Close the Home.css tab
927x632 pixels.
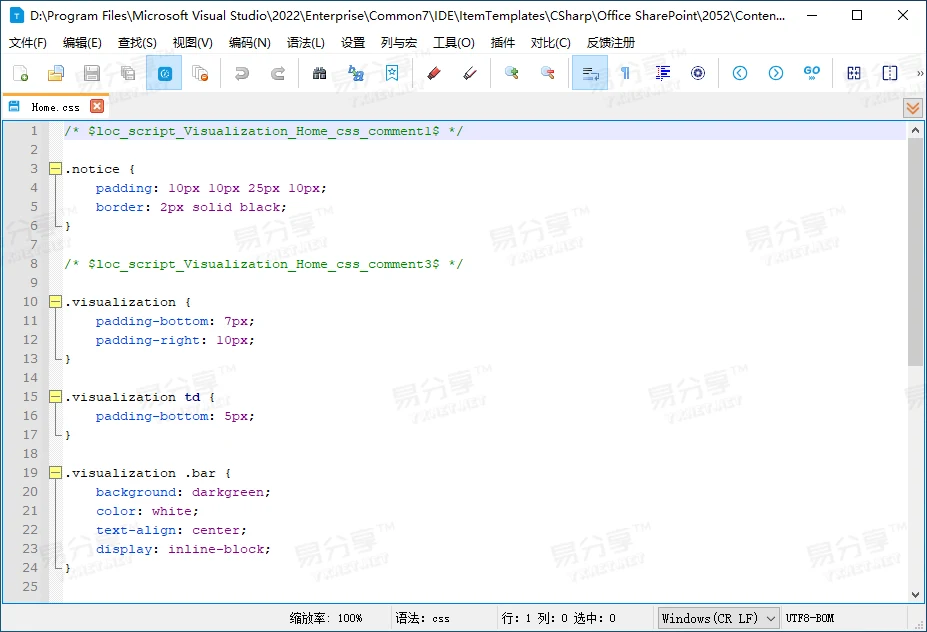96,106
